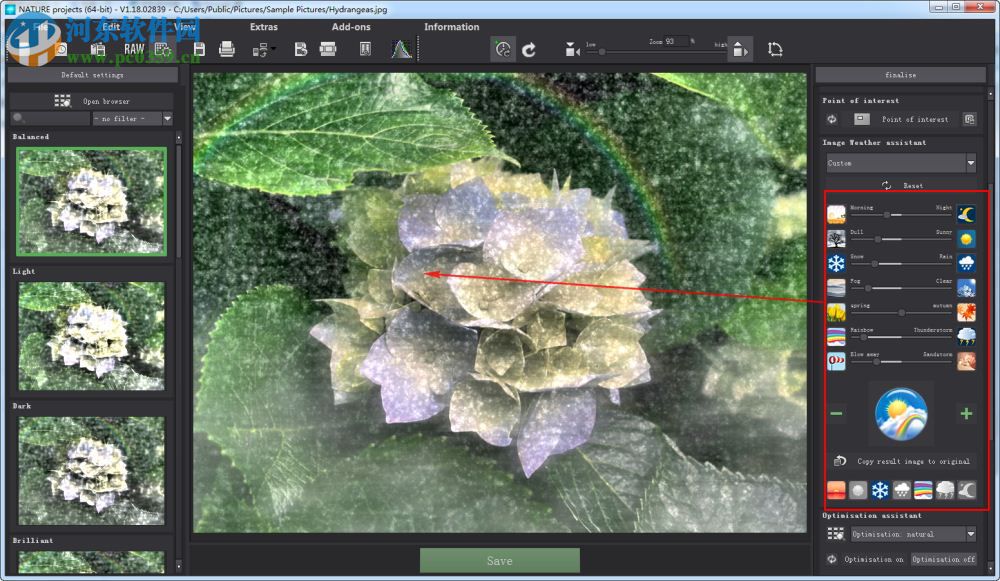
Task: Toggle the Point of interest eye icon
Action: click(831, 119)
